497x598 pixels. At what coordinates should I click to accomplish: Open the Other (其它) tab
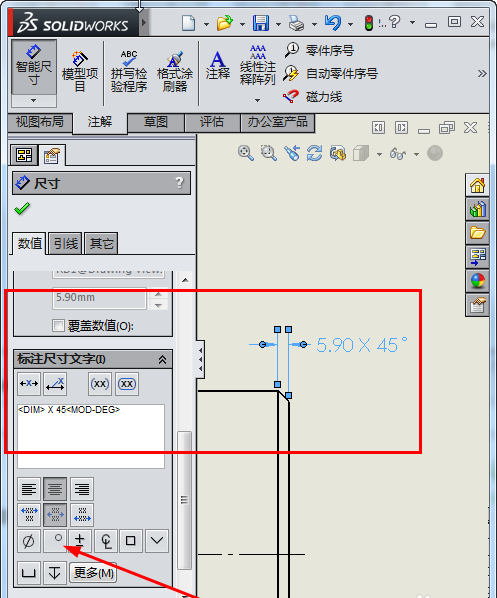(x=101, y=243)
